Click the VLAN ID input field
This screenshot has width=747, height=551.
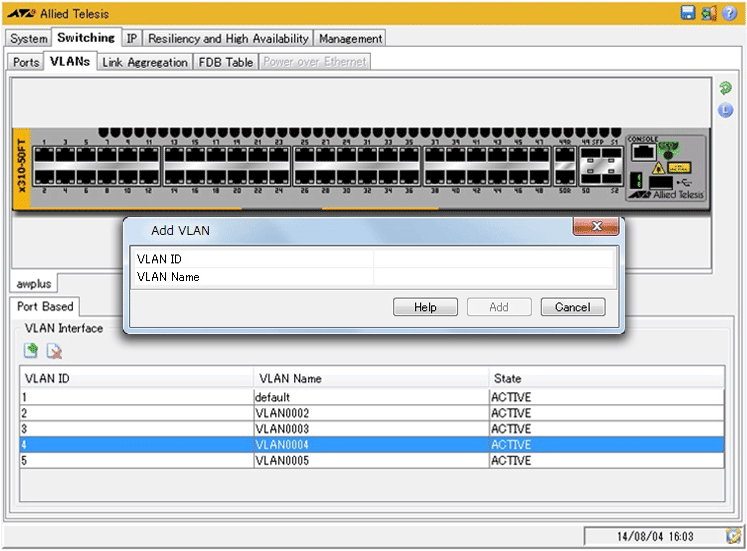pos(493,259)
